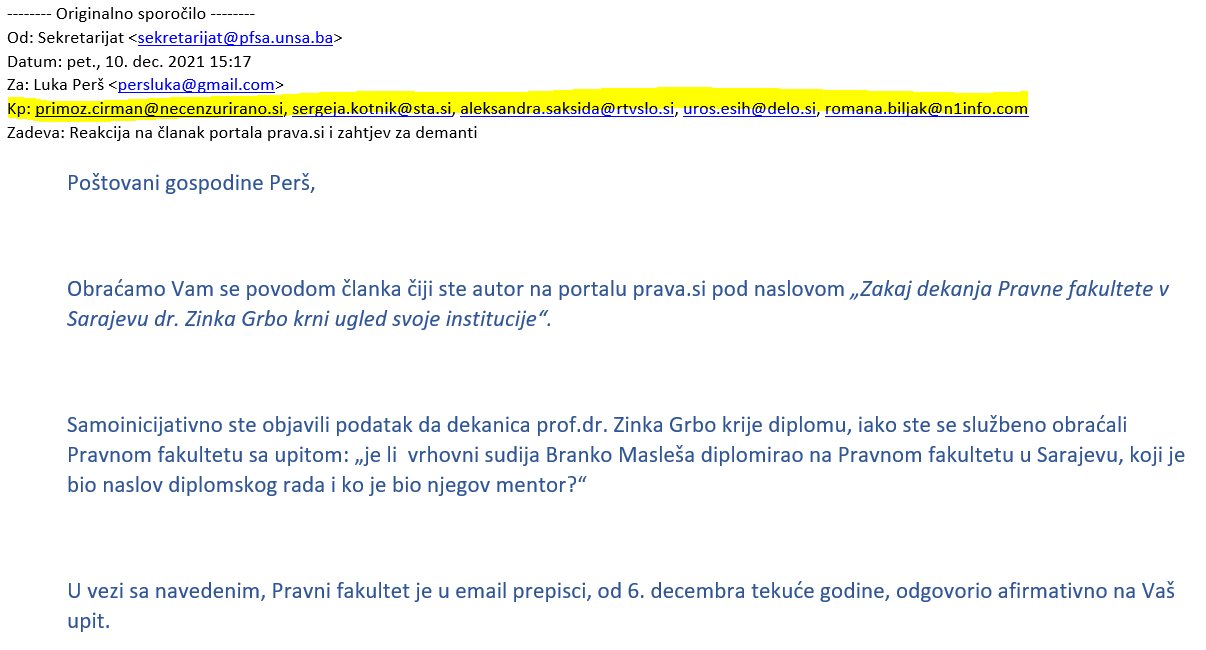Image resolution: width=1206 pixels, height=650 pixels.
Task: Click the highlighted 'Kp:' label
Action: [19, 108]
